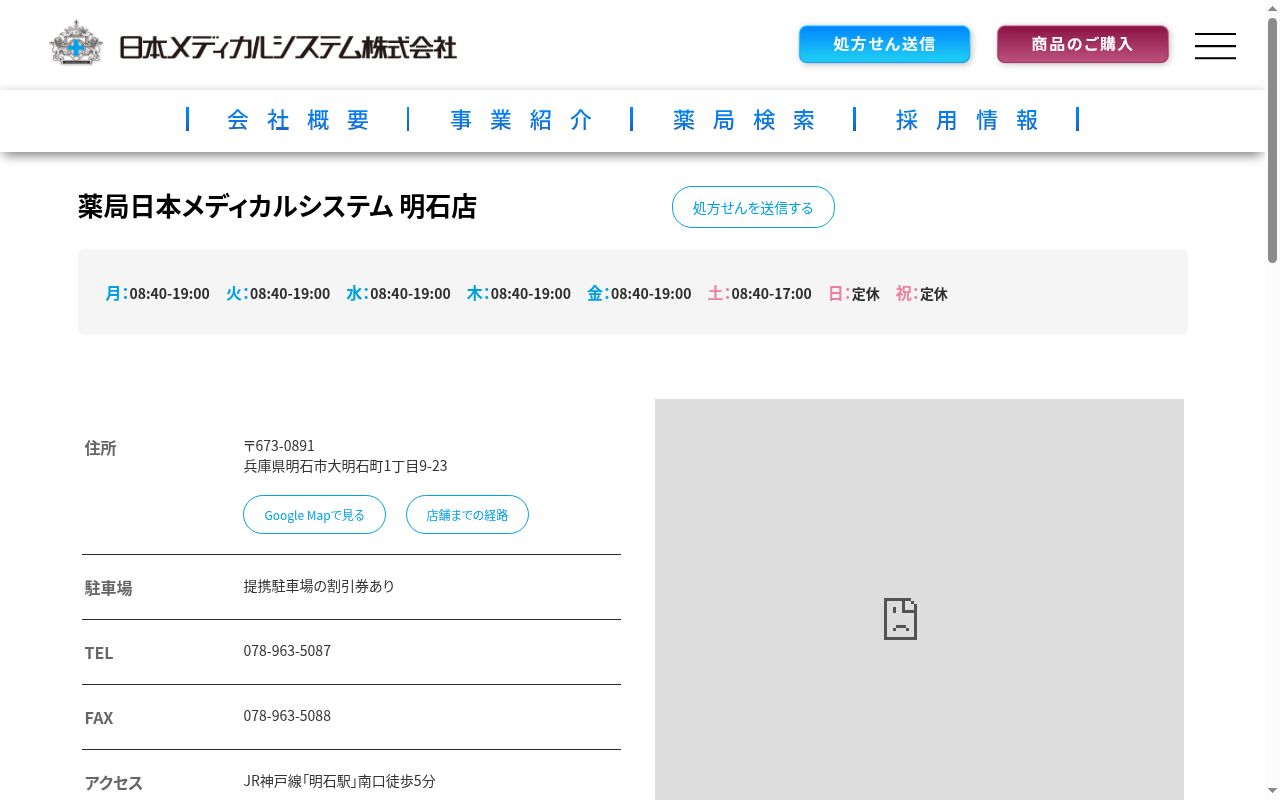
Task: Click the blue 処方せん送信 button
Action: pos(884,44)
